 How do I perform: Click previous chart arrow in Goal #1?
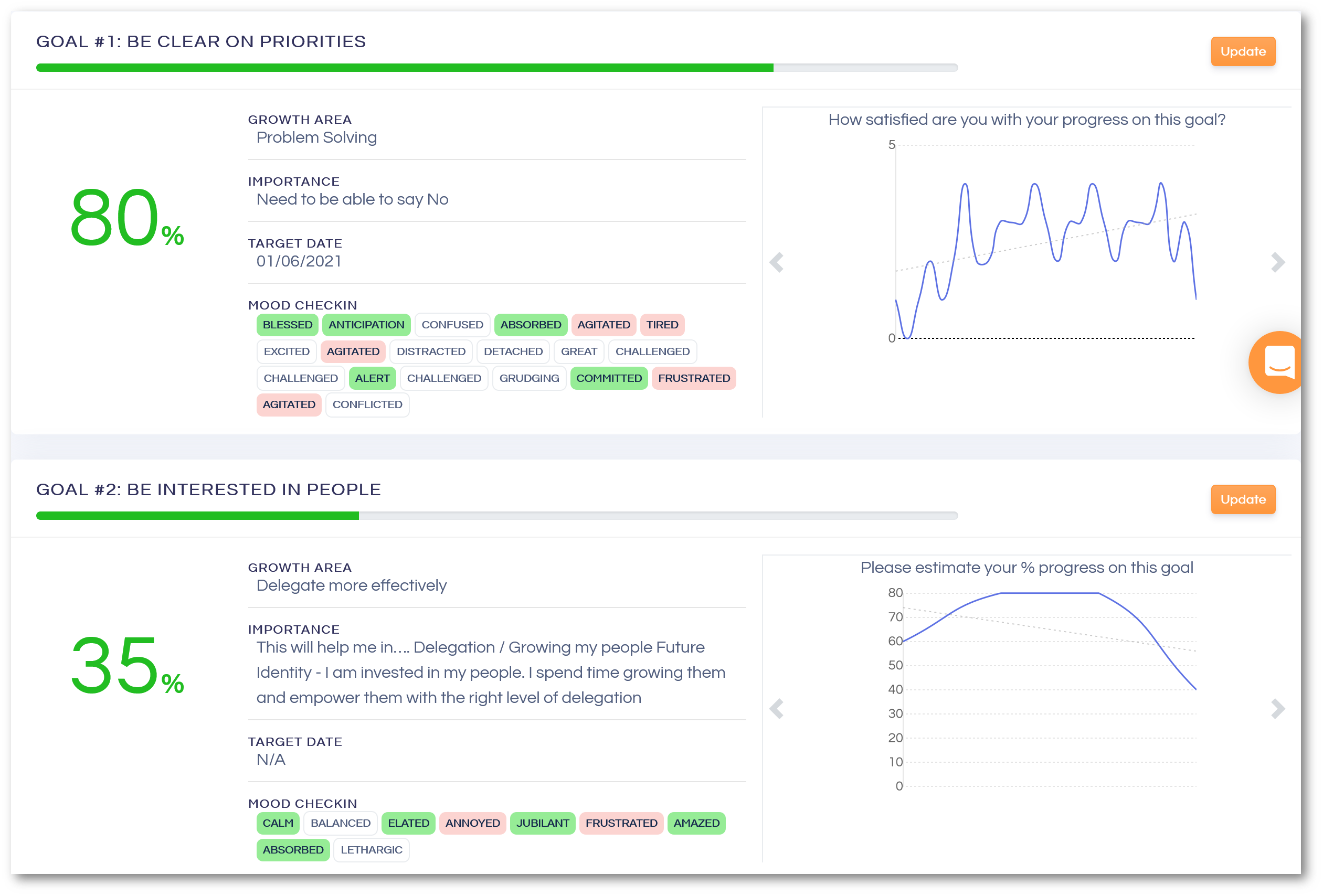pos(777,262)
